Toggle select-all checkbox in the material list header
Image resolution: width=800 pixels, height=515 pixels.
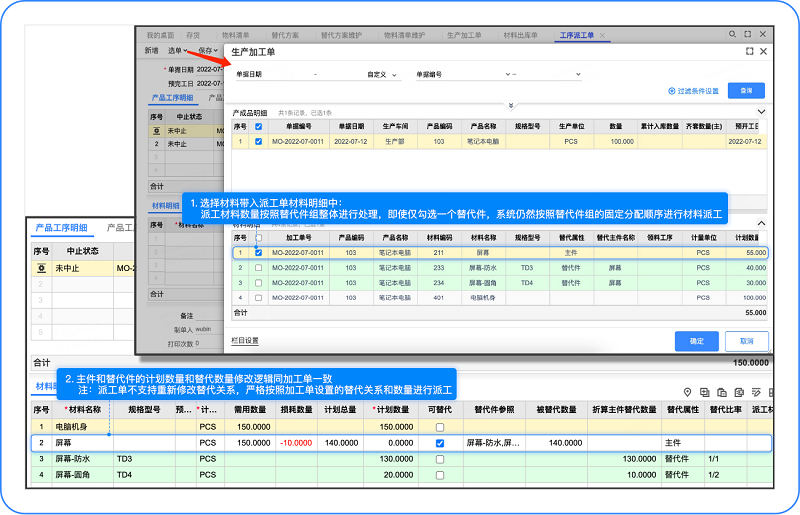[x=259, y=238]
